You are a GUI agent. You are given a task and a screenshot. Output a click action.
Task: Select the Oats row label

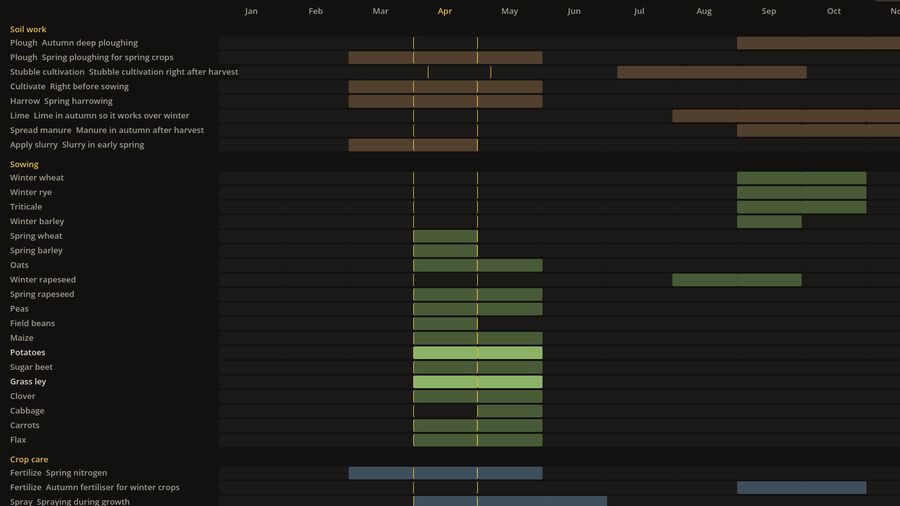tap(19, 264)
